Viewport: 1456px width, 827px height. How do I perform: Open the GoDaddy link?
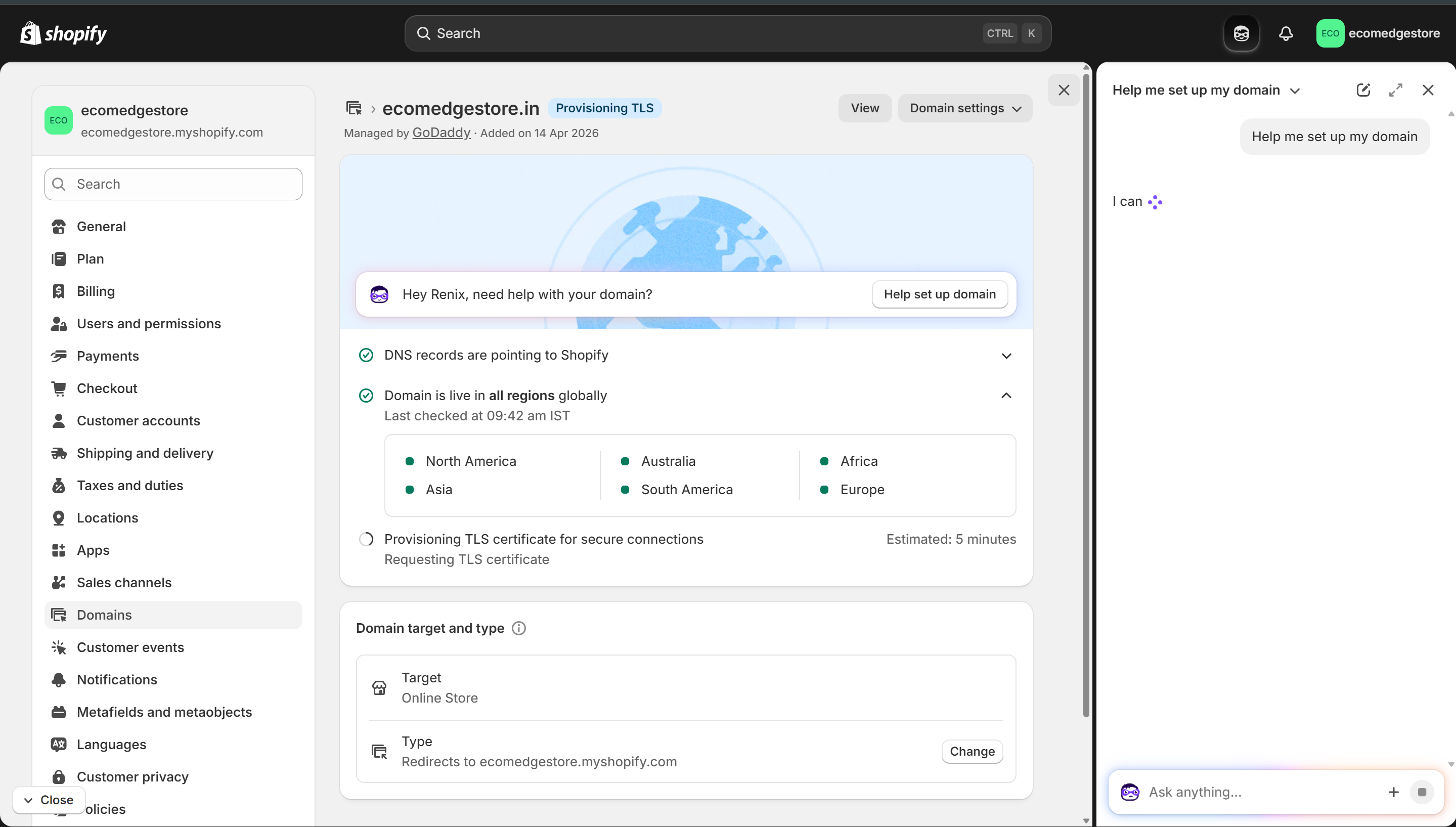click(x=441, y=133)
